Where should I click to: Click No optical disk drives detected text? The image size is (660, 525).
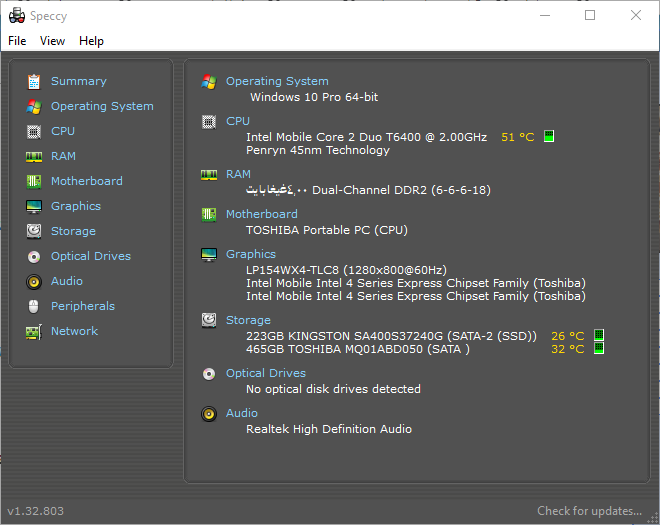click(333, 389)
